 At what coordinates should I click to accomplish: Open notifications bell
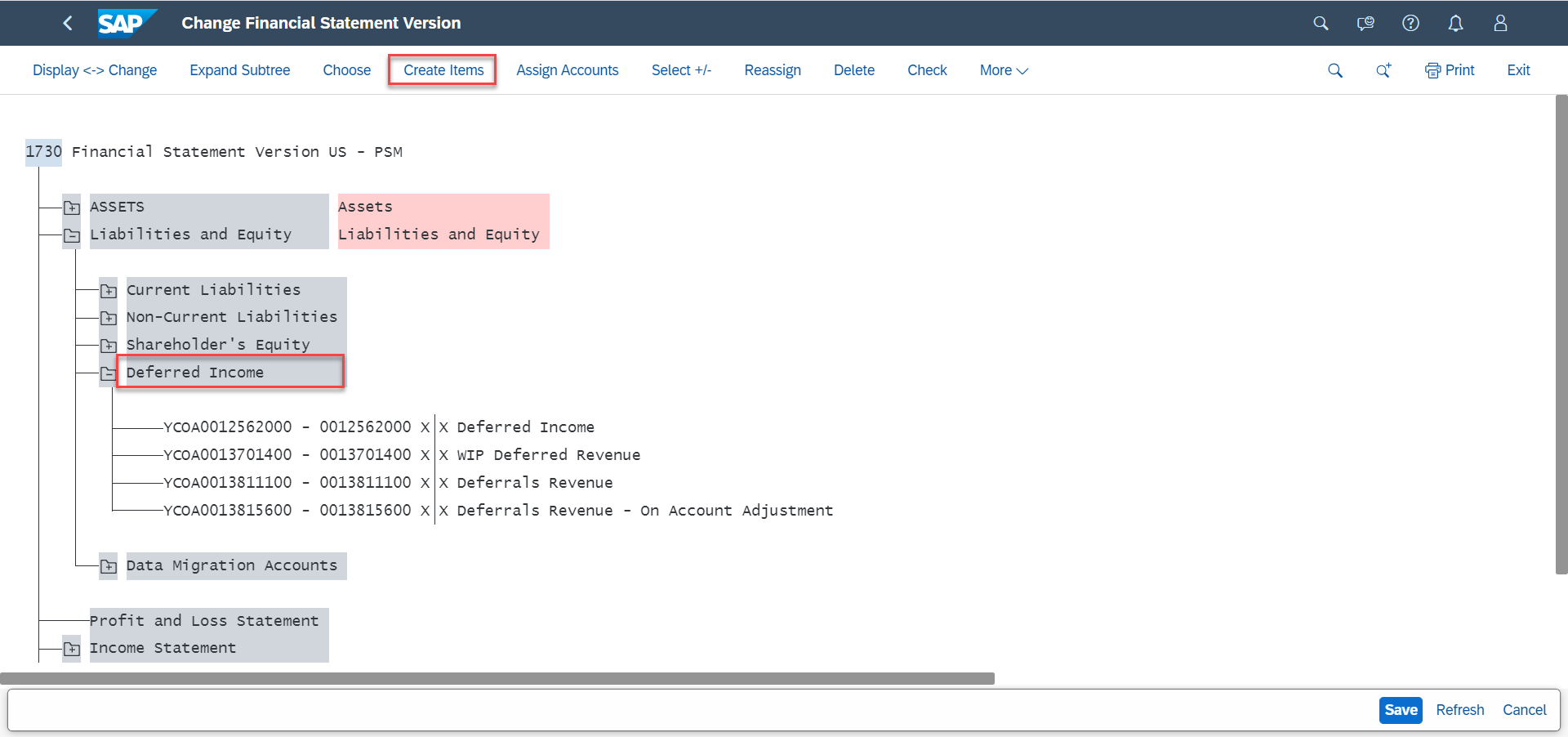tap(1455, 23)
